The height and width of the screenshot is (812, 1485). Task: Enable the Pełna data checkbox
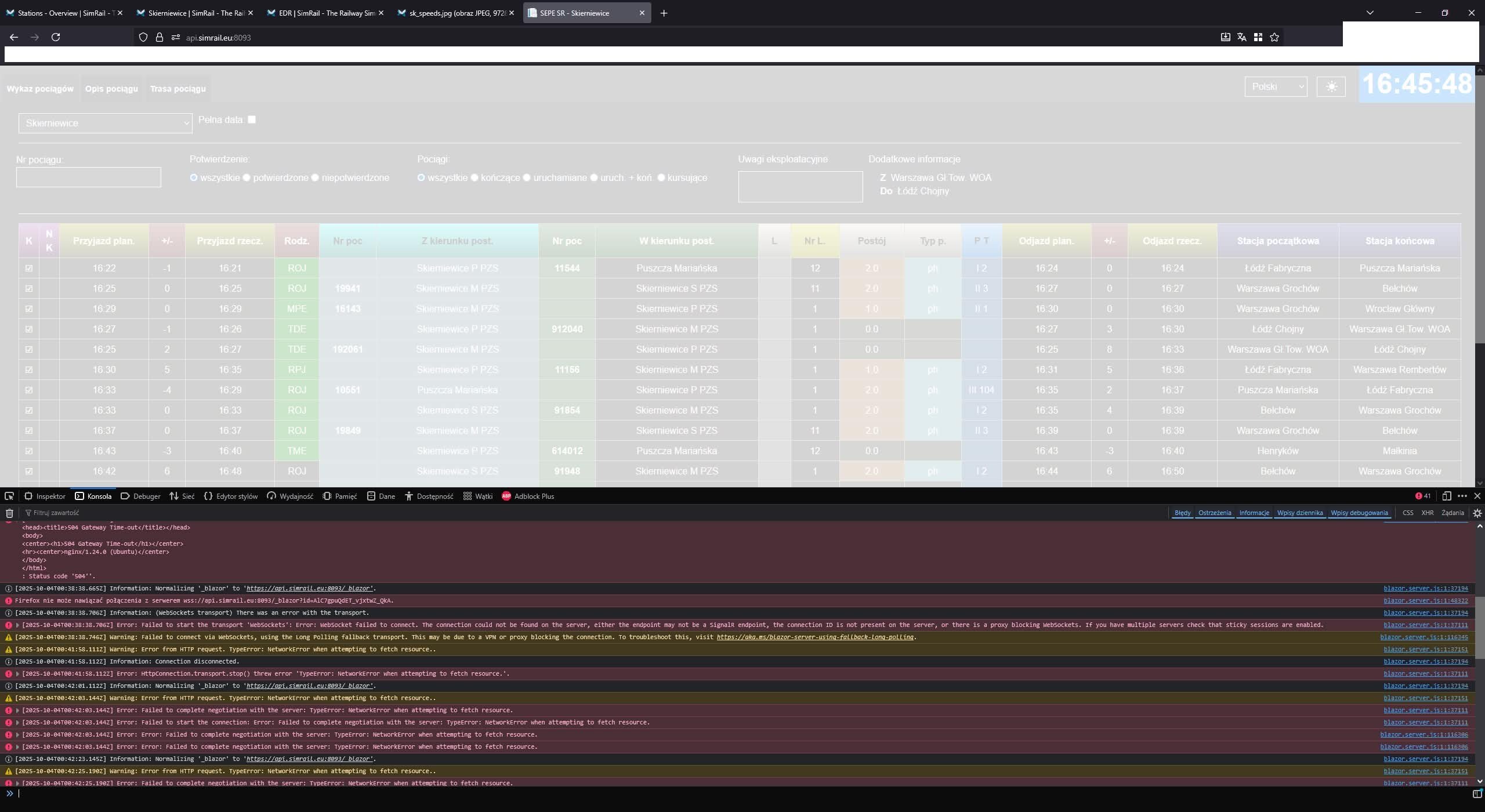point(252,119)
